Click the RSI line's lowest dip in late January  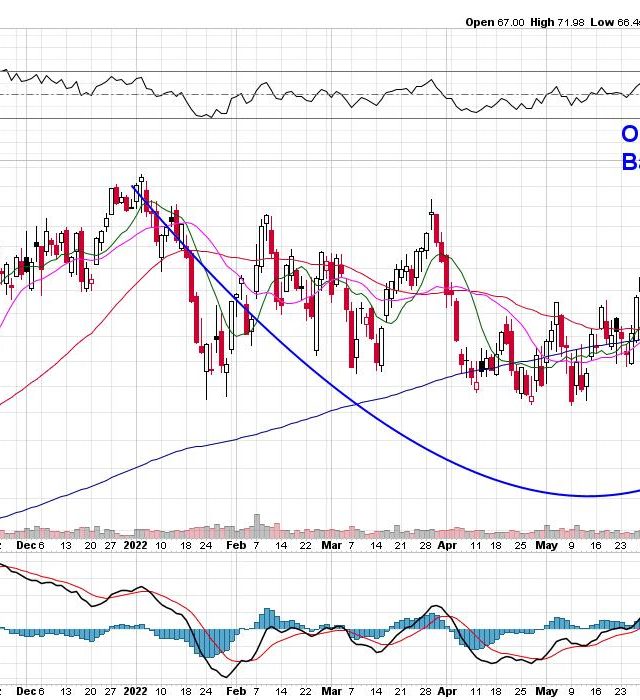click(207, 117)
